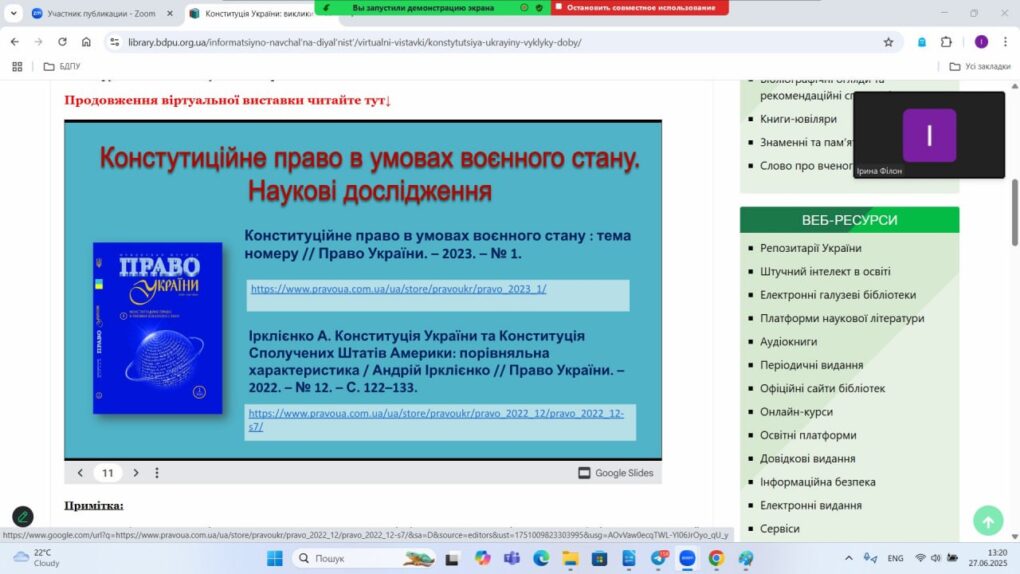
Task: Open Task View from the taskbar
Action: [x=451, y=558]
